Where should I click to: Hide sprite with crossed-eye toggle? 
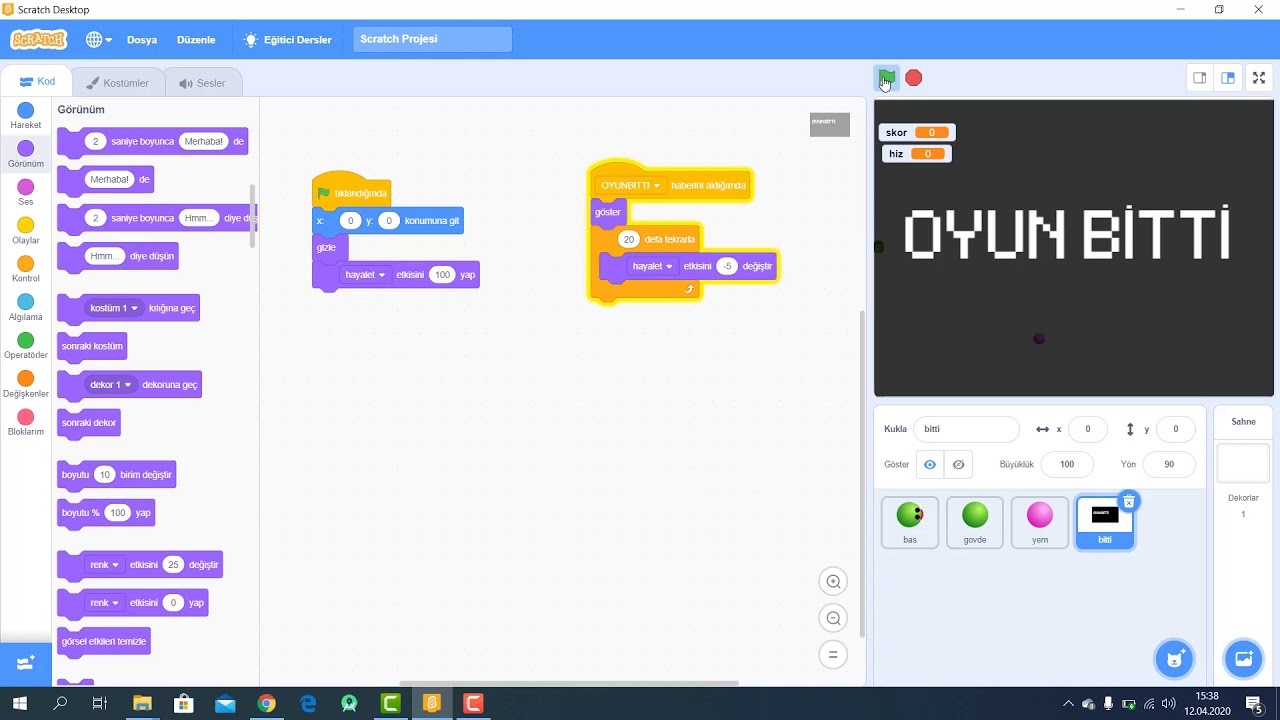pos(959,464)
